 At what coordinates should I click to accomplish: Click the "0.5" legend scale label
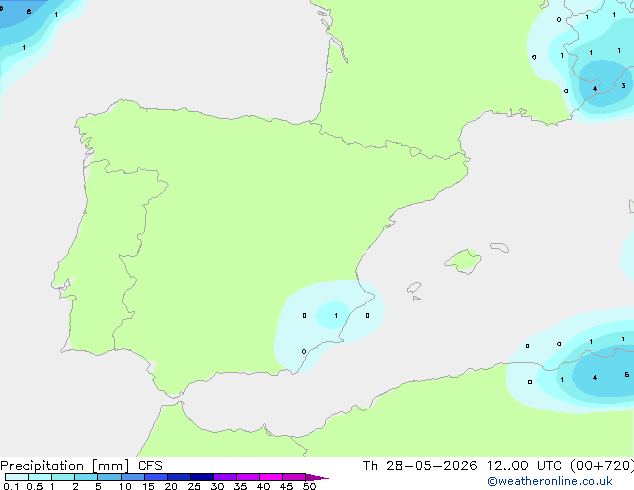point(35,486)
